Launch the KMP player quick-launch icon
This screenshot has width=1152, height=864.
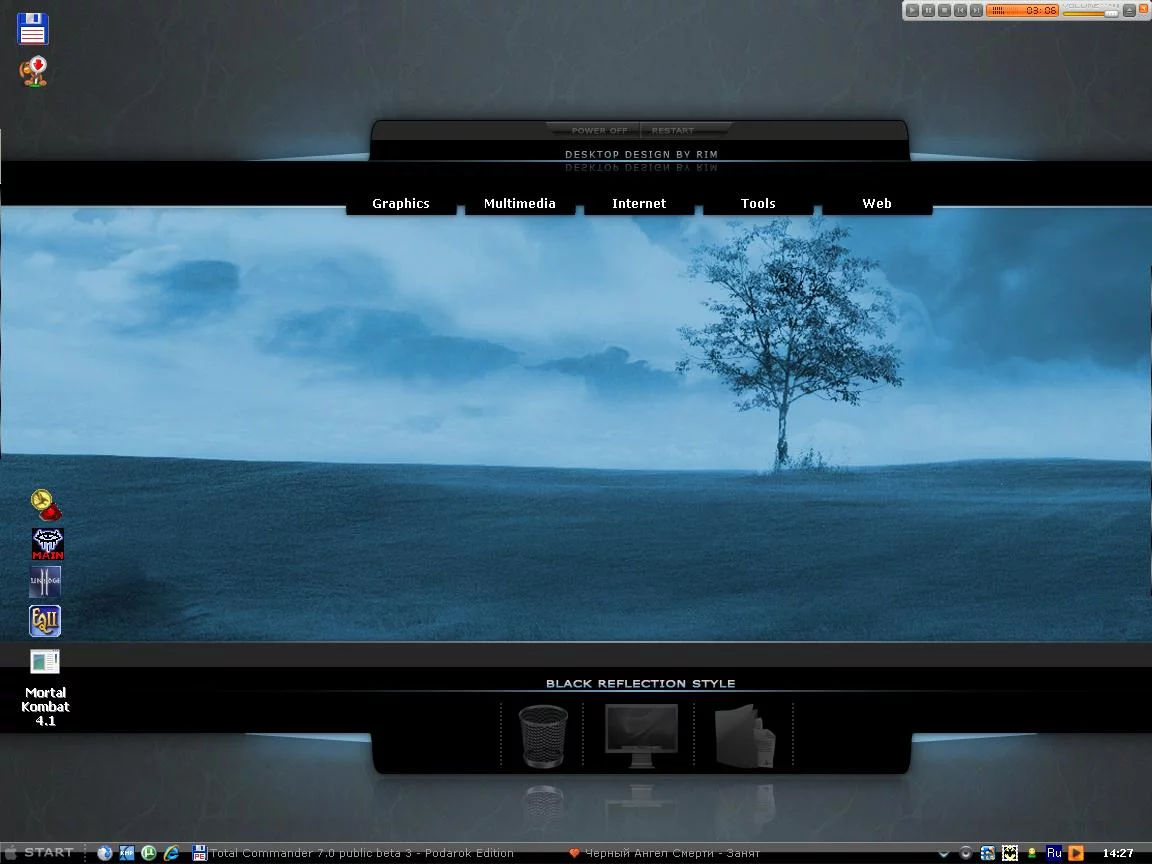point(126,853)
